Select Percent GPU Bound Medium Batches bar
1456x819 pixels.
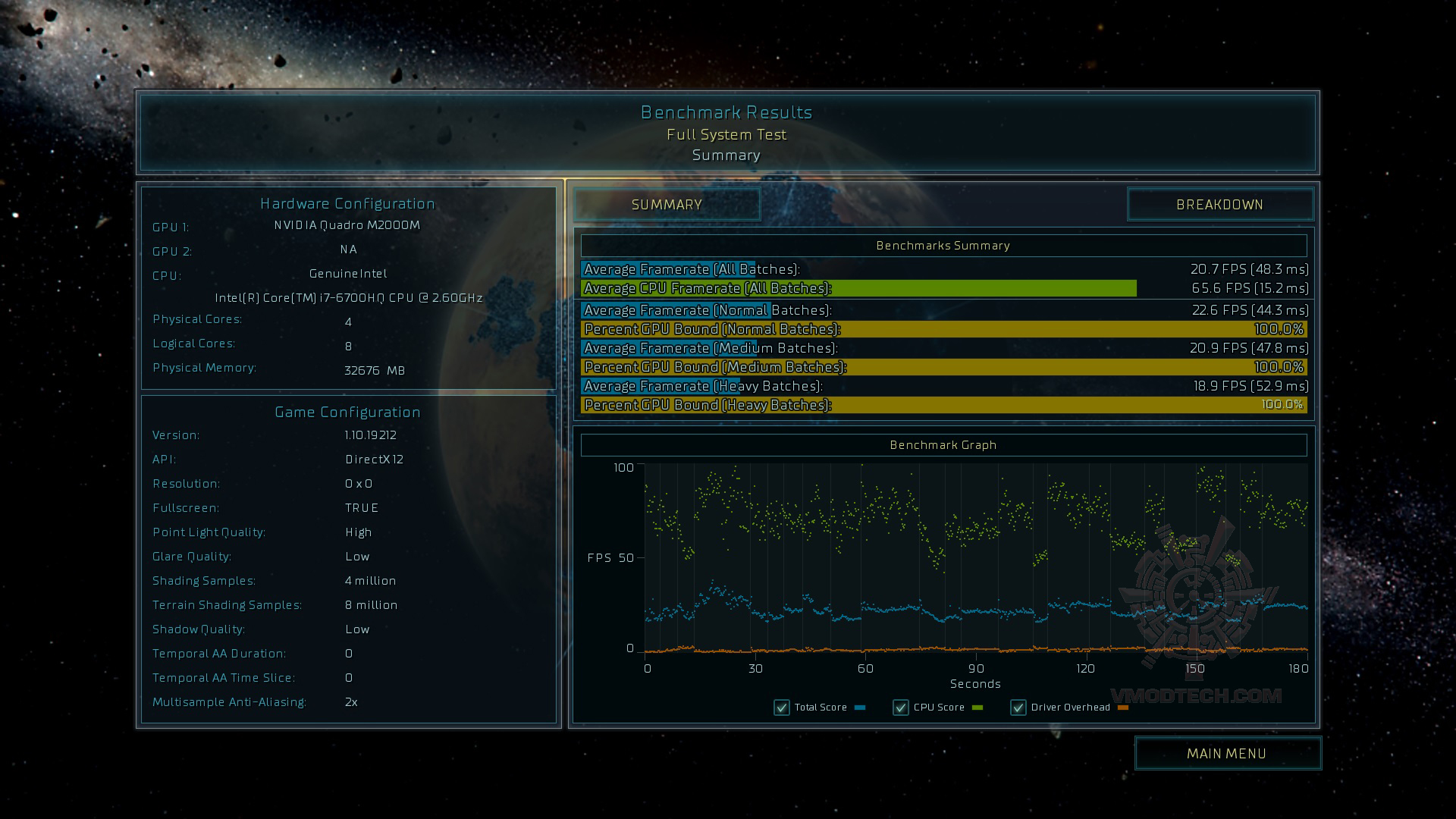[x=943, y=367]
